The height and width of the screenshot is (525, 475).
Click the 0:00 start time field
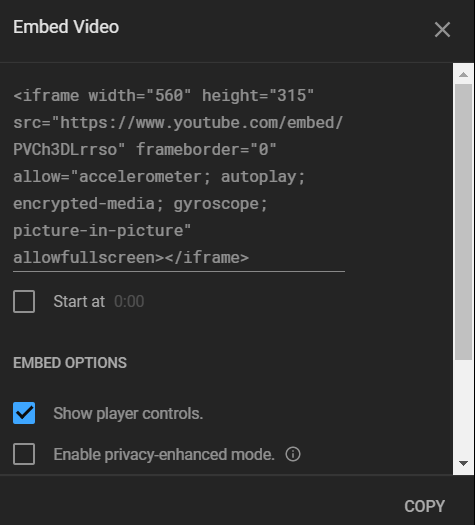[x=129, y=301]
